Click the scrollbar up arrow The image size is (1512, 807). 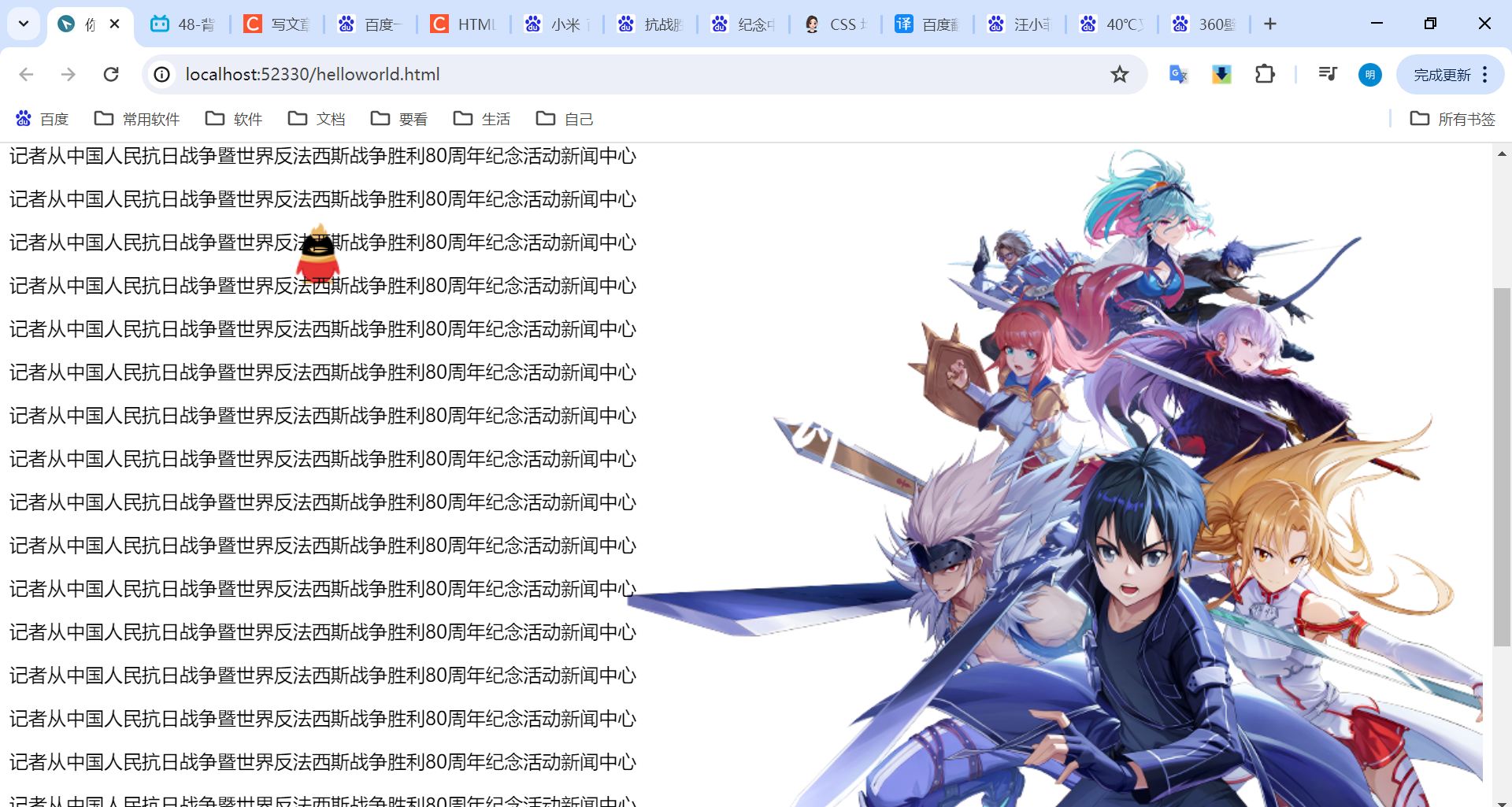tap(1502, 154)
